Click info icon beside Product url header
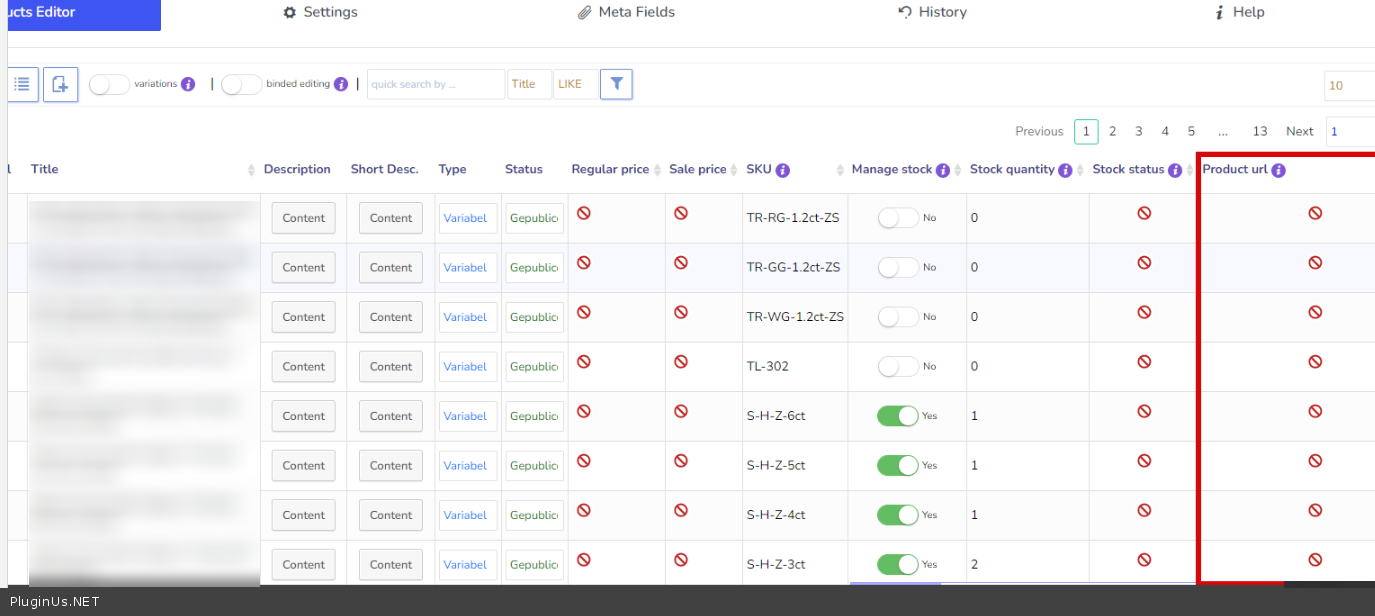The width and height of the screenshot is (1375, 616). pyautogui.click(x=1278, y=170)
